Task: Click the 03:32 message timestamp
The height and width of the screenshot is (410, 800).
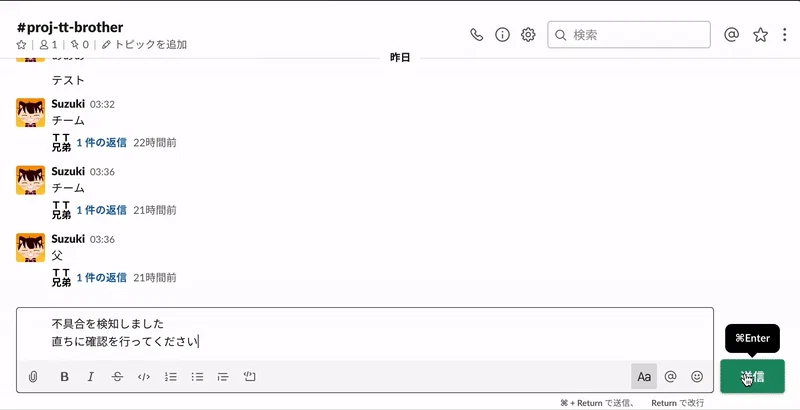Action: tap(102, 105)
